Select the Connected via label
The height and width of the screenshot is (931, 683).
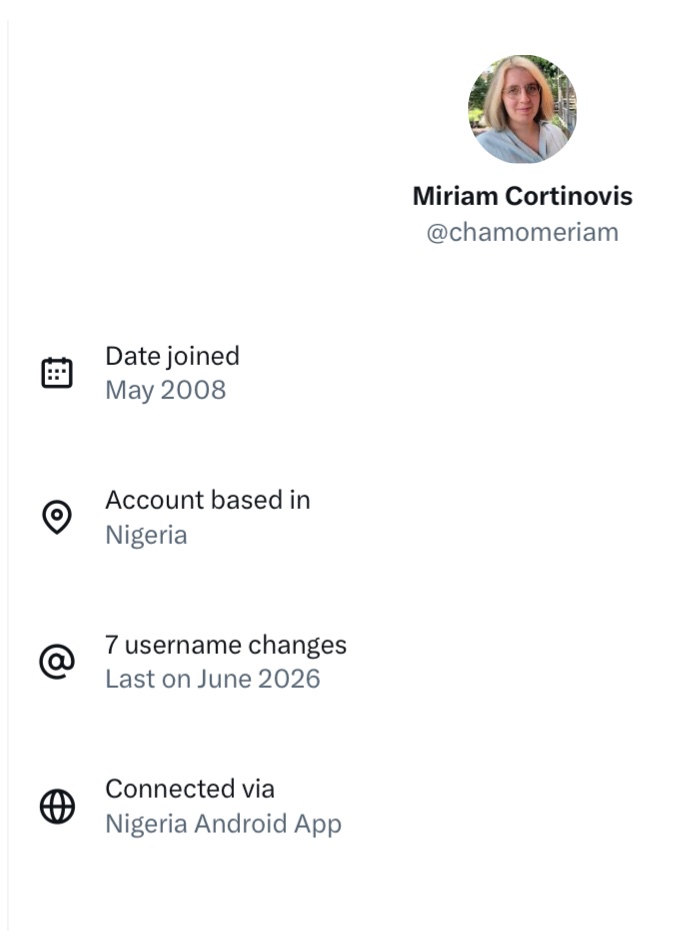coord(190,789)
